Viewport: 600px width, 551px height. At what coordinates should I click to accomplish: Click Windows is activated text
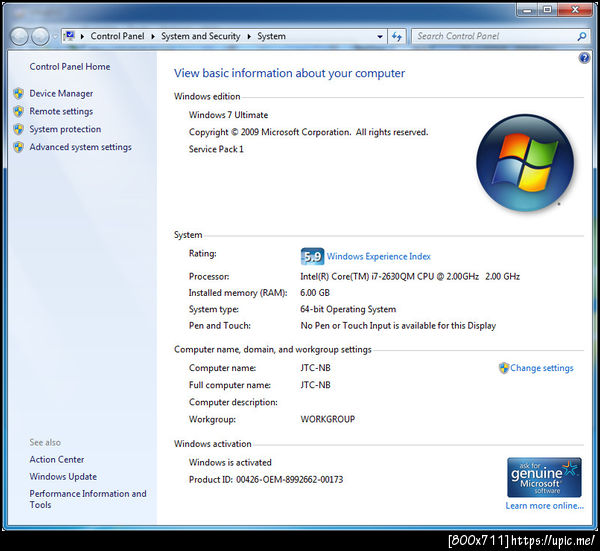pyautogui.click(x=230, y=463)
